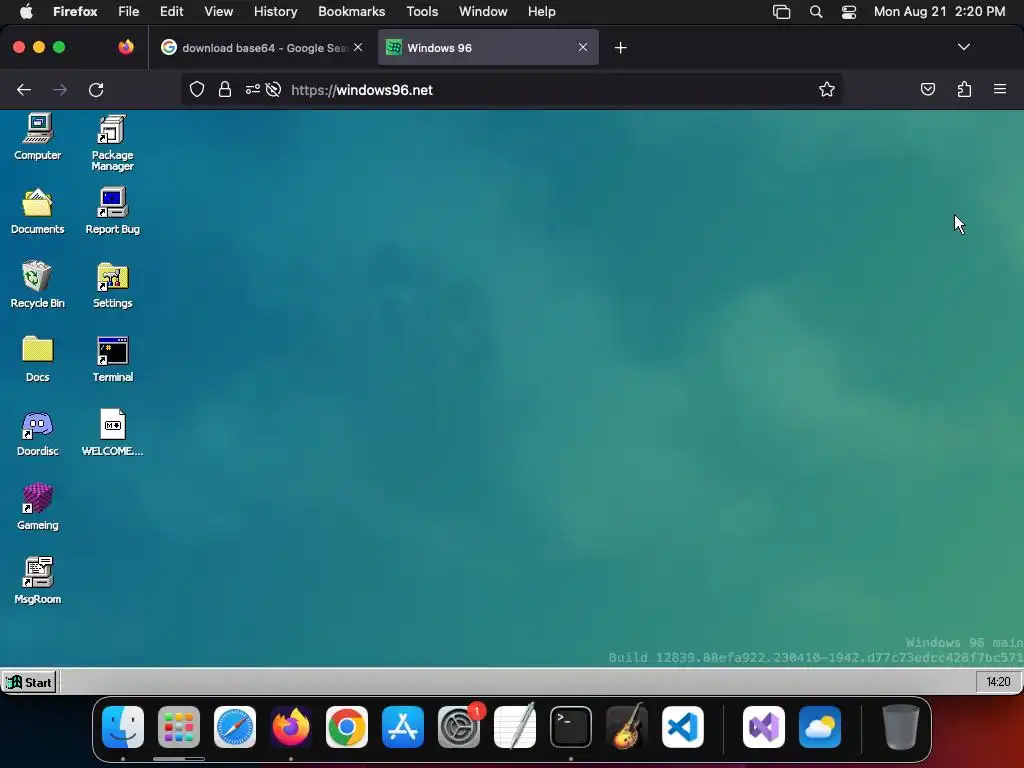Open the site permissions icon
The image size is (1024, 768).
point(253,89)
